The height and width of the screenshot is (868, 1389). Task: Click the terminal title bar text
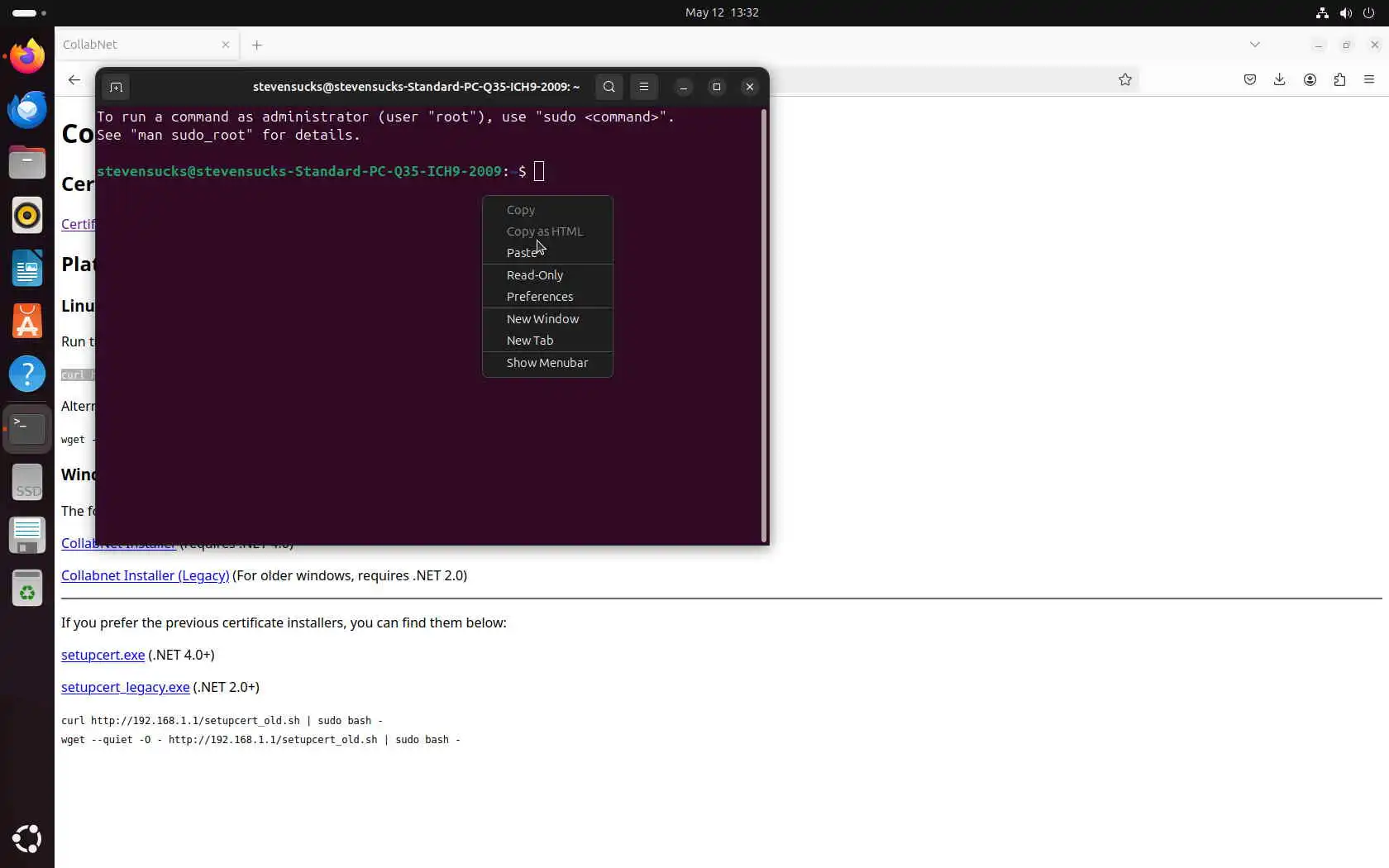click(416, 87)
